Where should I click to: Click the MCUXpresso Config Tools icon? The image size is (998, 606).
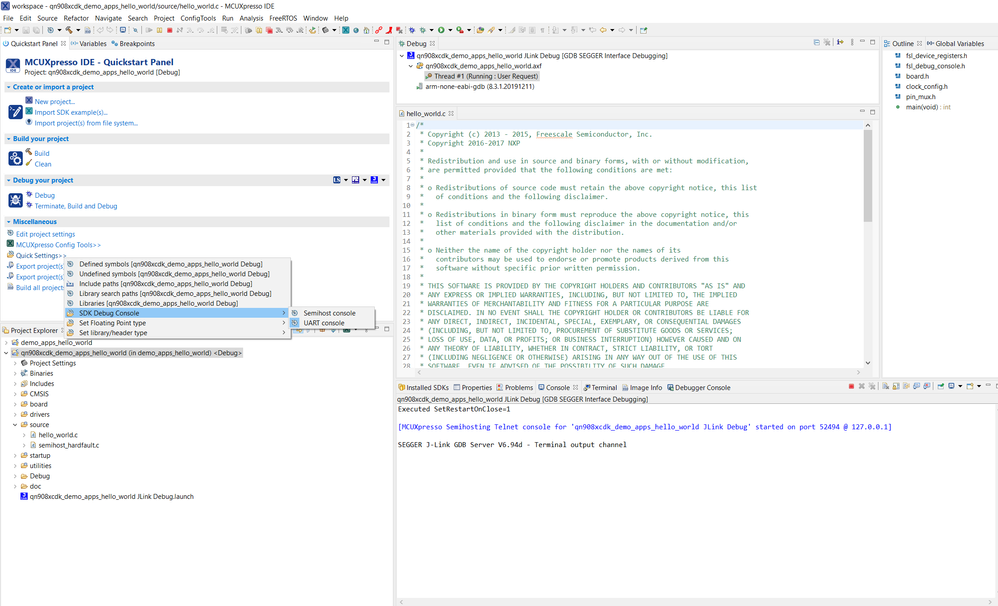pos(10,244)
